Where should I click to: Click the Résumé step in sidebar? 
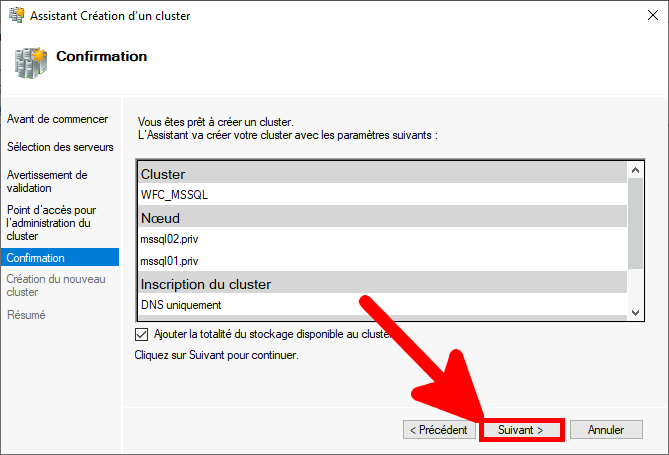(x=26, y=315)
